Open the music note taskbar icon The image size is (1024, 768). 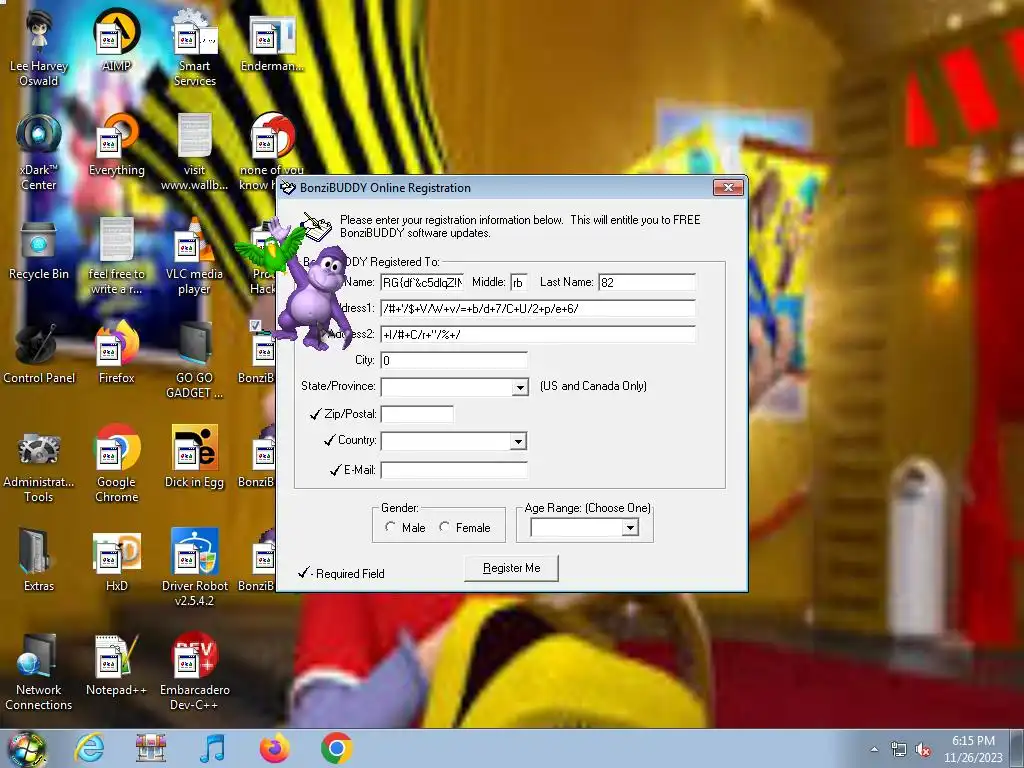click(212, 748)
